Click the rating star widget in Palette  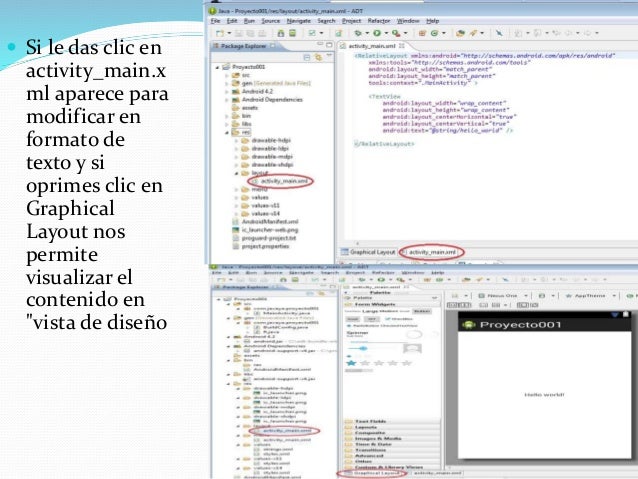[379, 363]
